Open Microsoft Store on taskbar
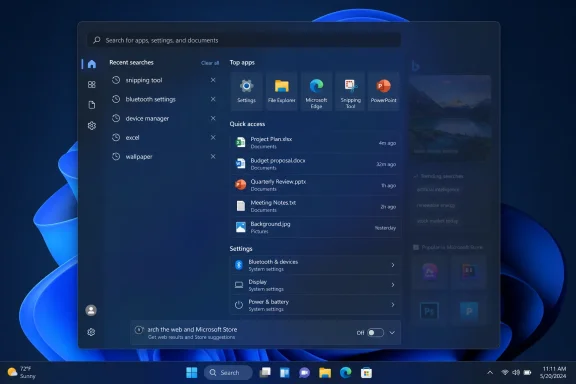 click(366, 373)
